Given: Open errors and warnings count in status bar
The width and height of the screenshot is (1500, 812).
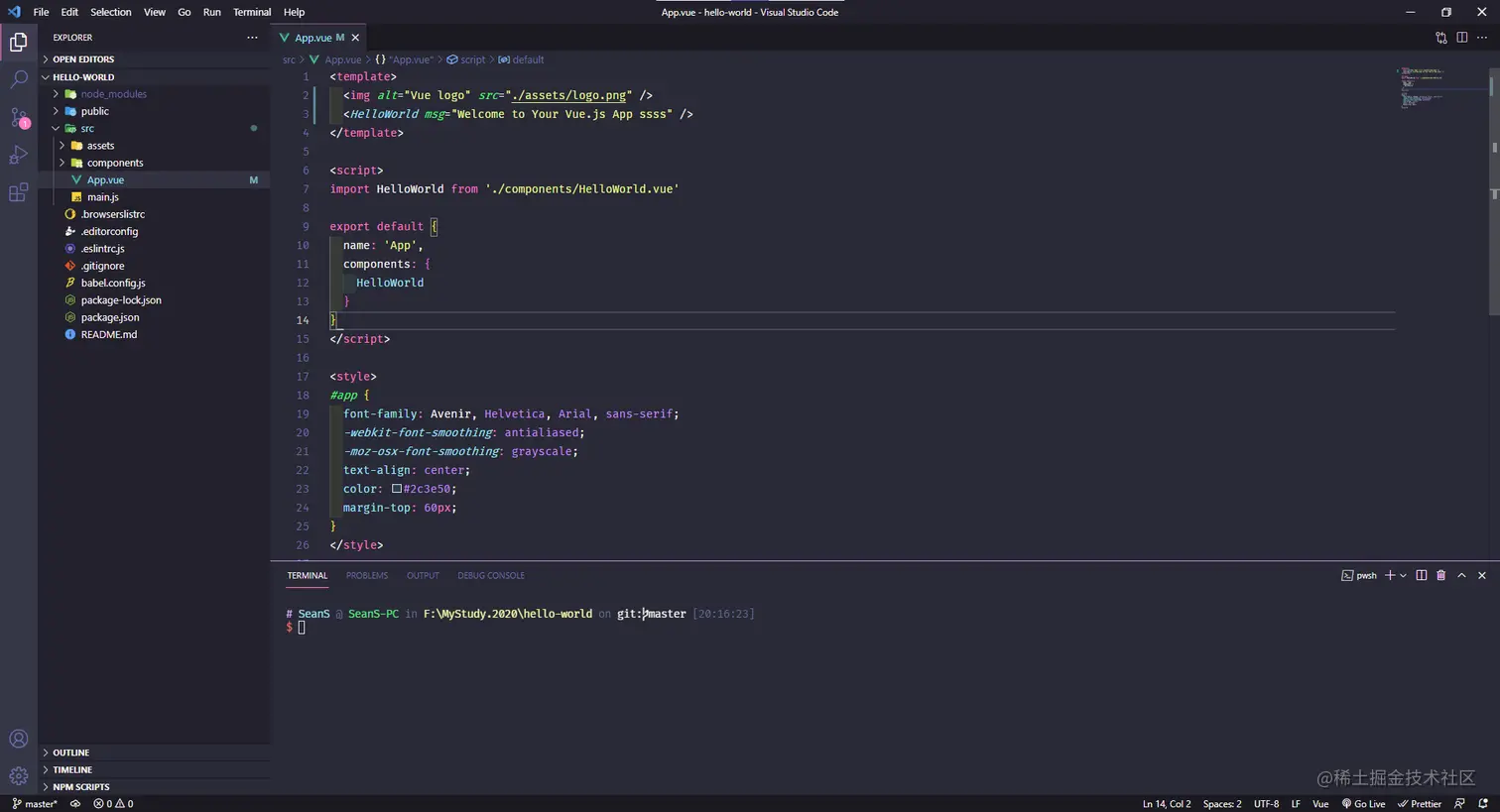Looking at the screenshot, I should 113,804.
